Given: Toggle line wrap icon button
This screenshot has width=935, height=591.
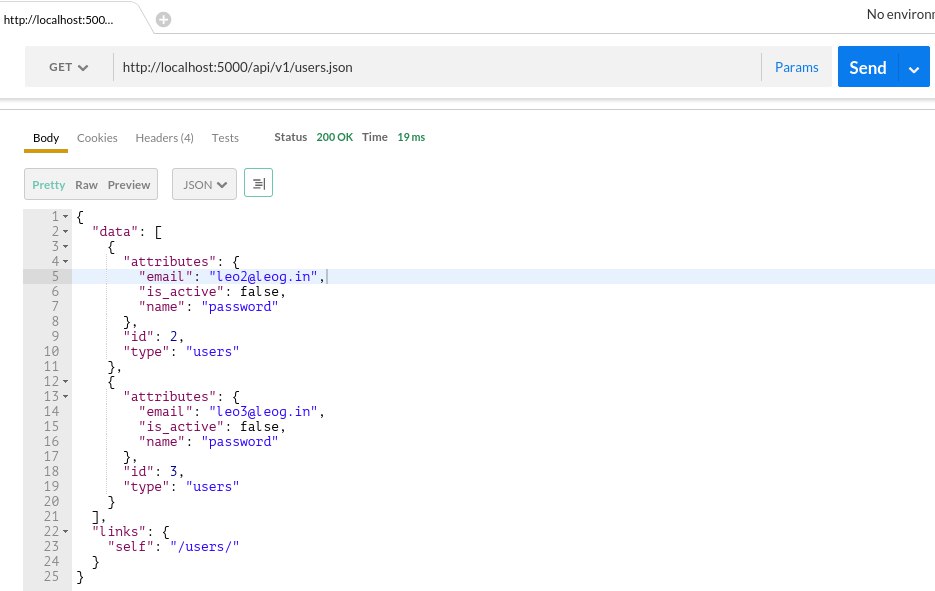Looking at the screenshot, I should (x=258, y=183).
